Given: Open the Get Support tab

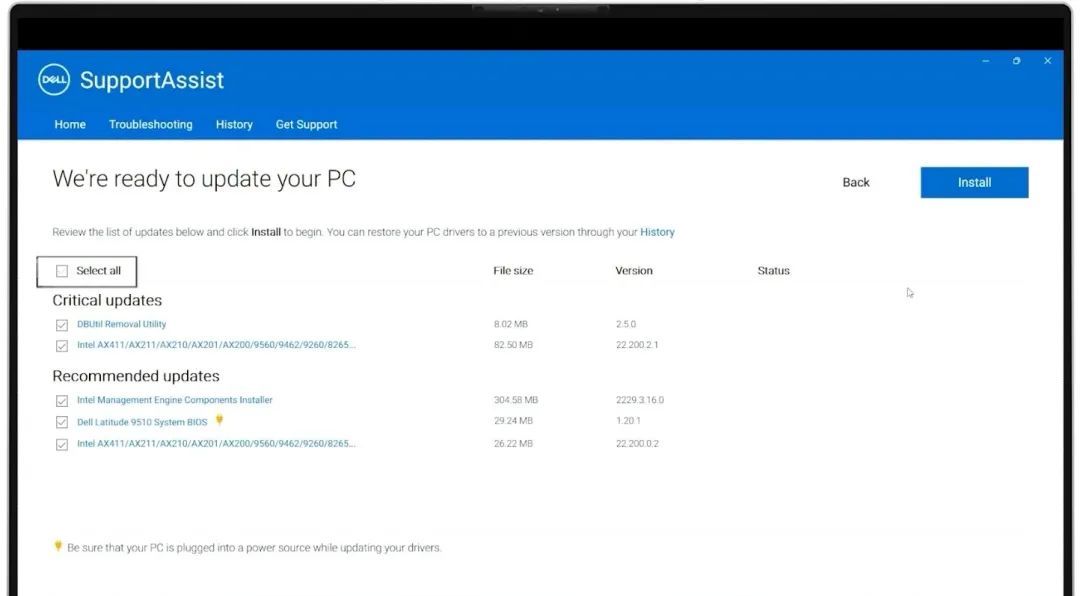Looking at the screenshot, I should click(x=307, y=125).
